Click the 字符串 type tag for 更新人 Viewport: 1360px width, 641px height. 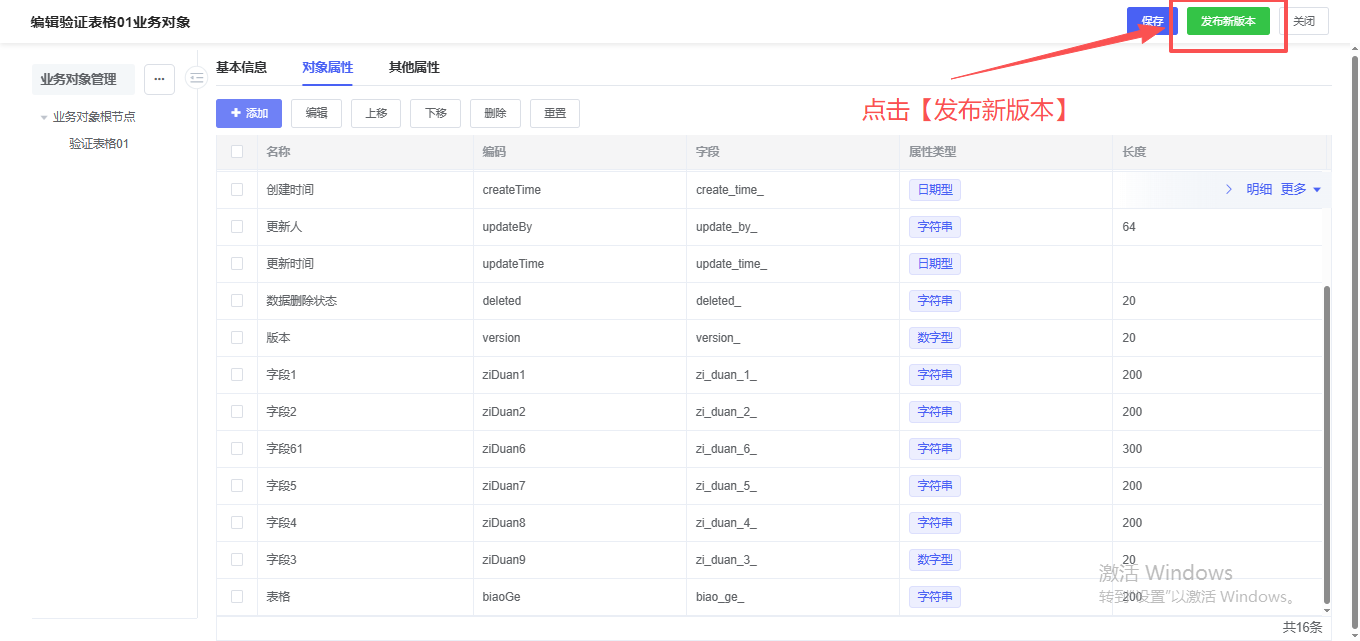pos(934,227)
